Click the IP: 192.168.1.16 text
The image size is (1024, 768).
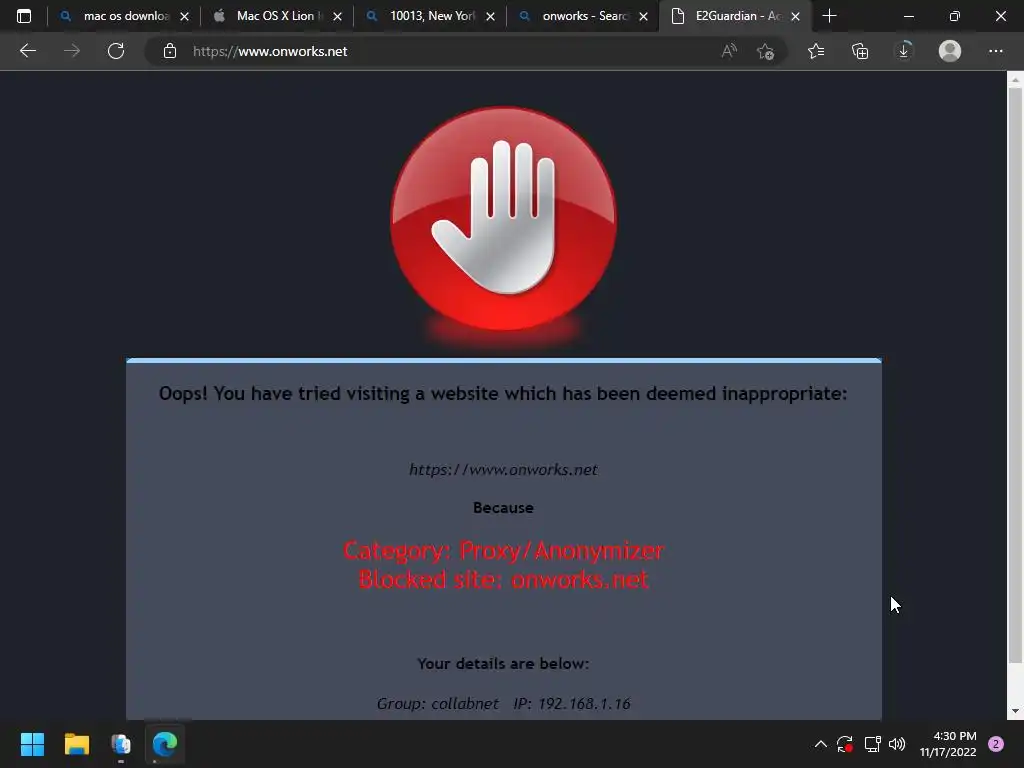tap(571, 703)
